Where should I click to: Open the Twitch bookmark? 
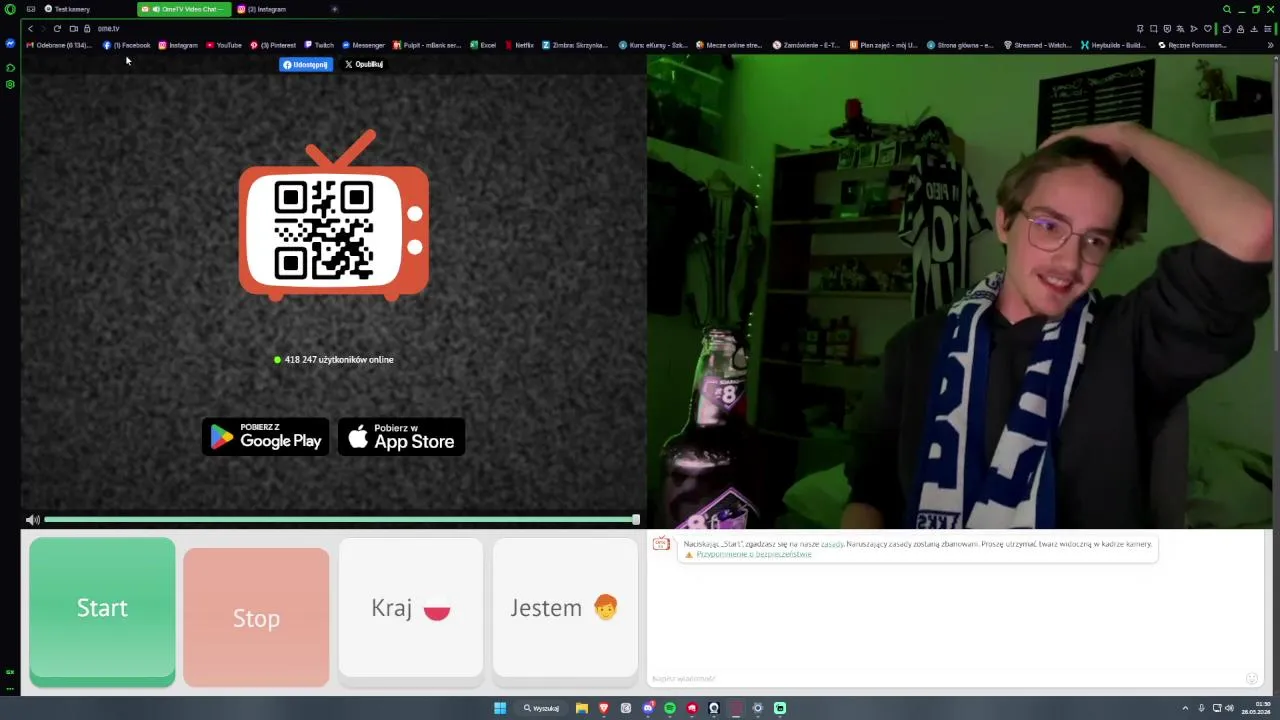tap(319, 45)
